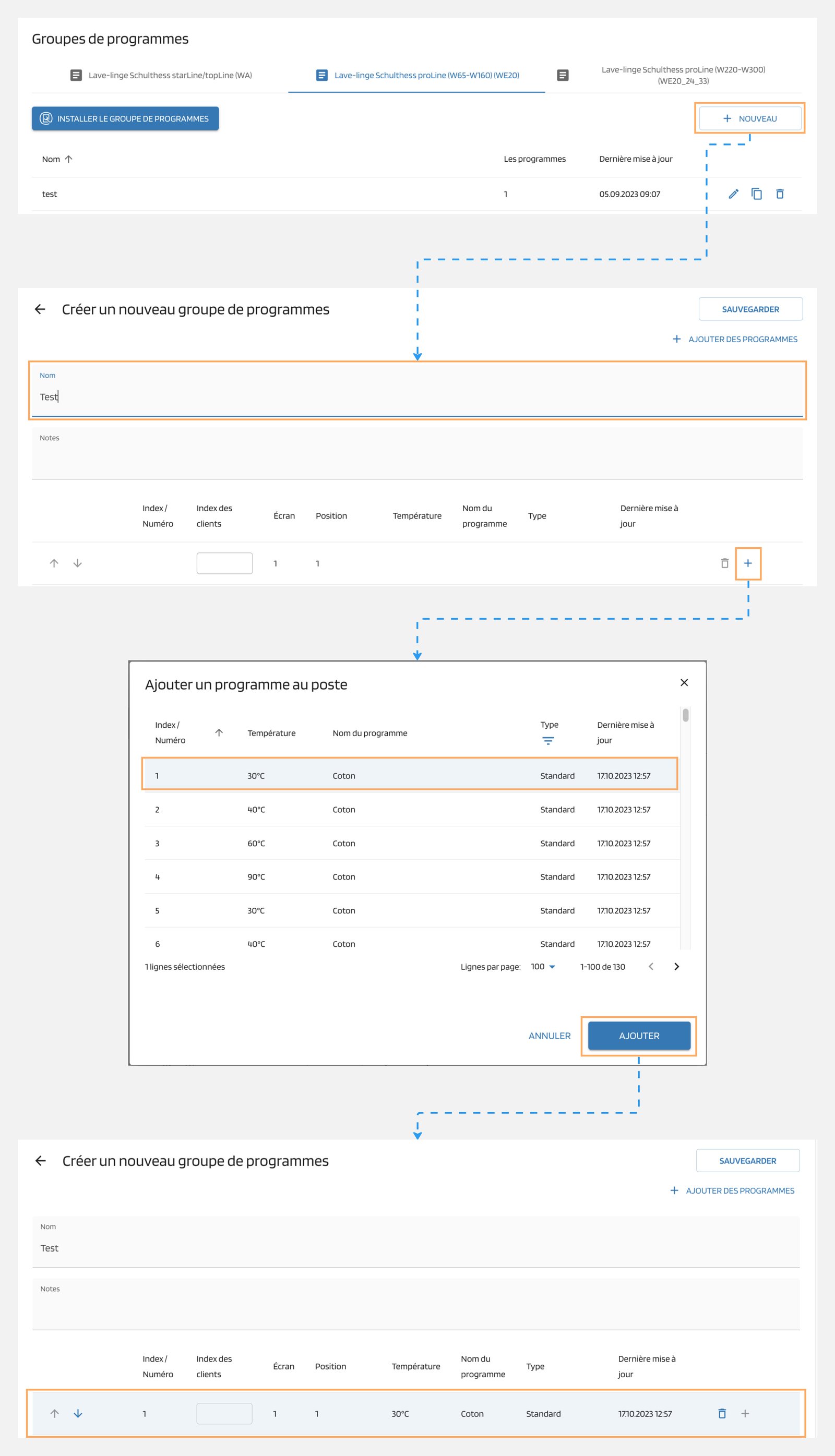The height and width of the screenshot is (1456, 835).
Task: Go to next page of program list
Action: pos(676,967)
